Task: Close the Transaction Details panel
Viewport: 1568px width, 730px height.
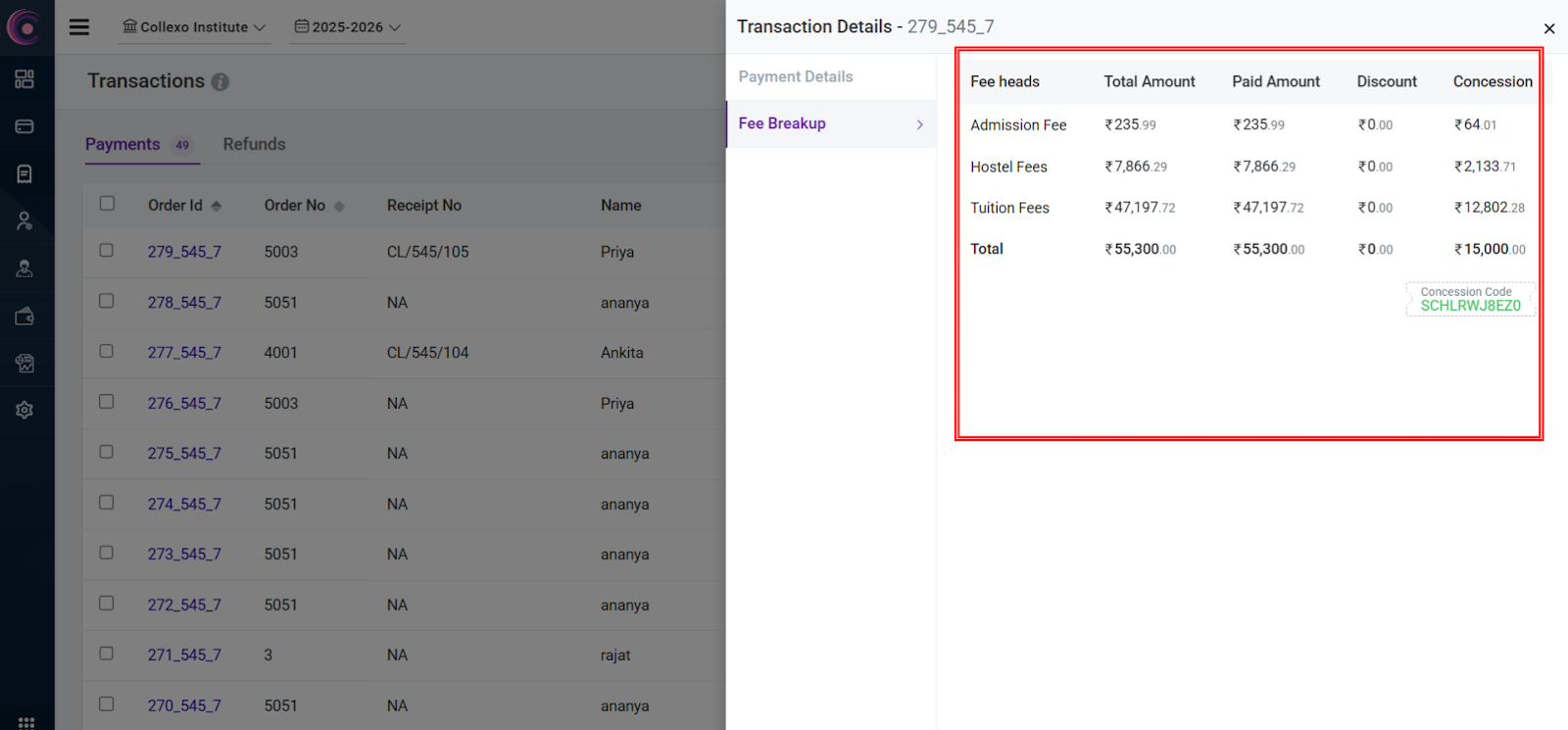Action: pos(1549,28)
